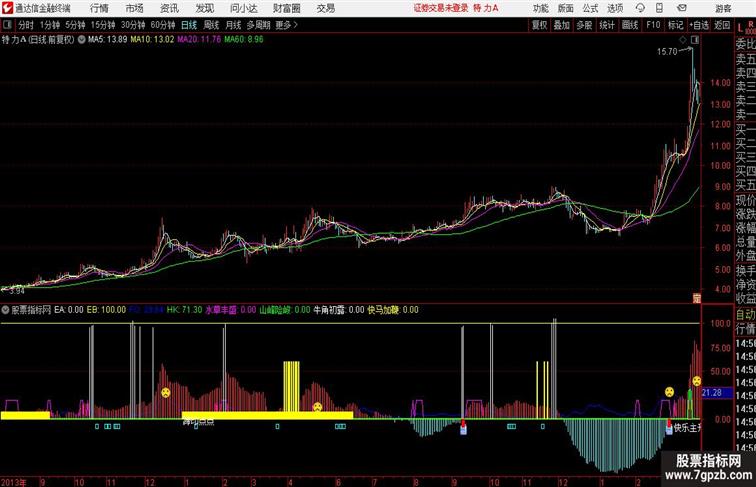Screen dimensions: 756x487
Task: Click the 复权 toolbar button
Action: tap(540, 25)
